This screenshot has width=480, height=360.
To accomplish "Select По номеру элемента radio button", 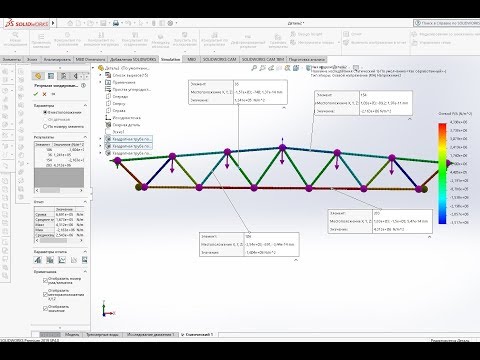I will (x=45, y=127).
